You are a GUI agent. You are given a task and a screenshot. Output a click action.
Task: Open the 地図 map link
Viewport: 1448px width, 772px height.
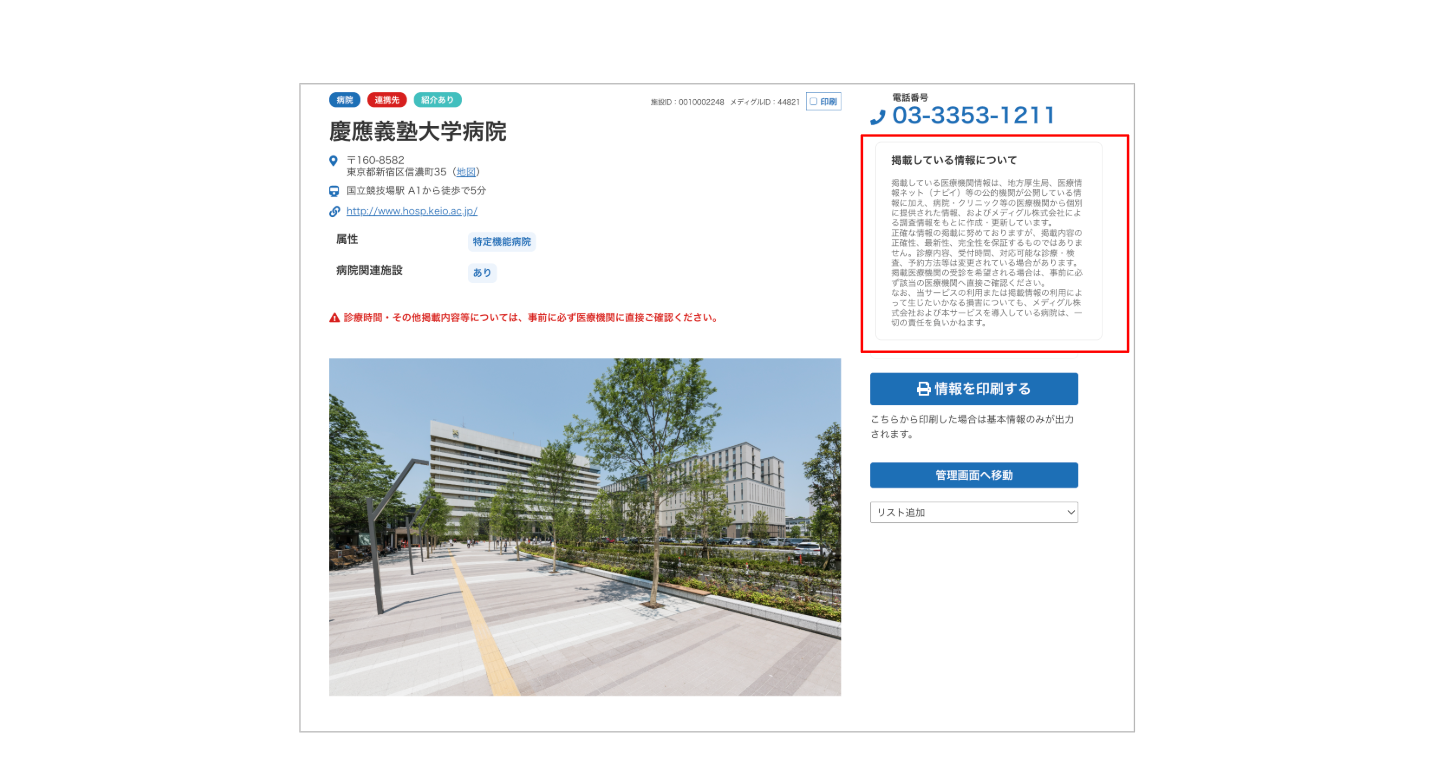coord(465,172)
